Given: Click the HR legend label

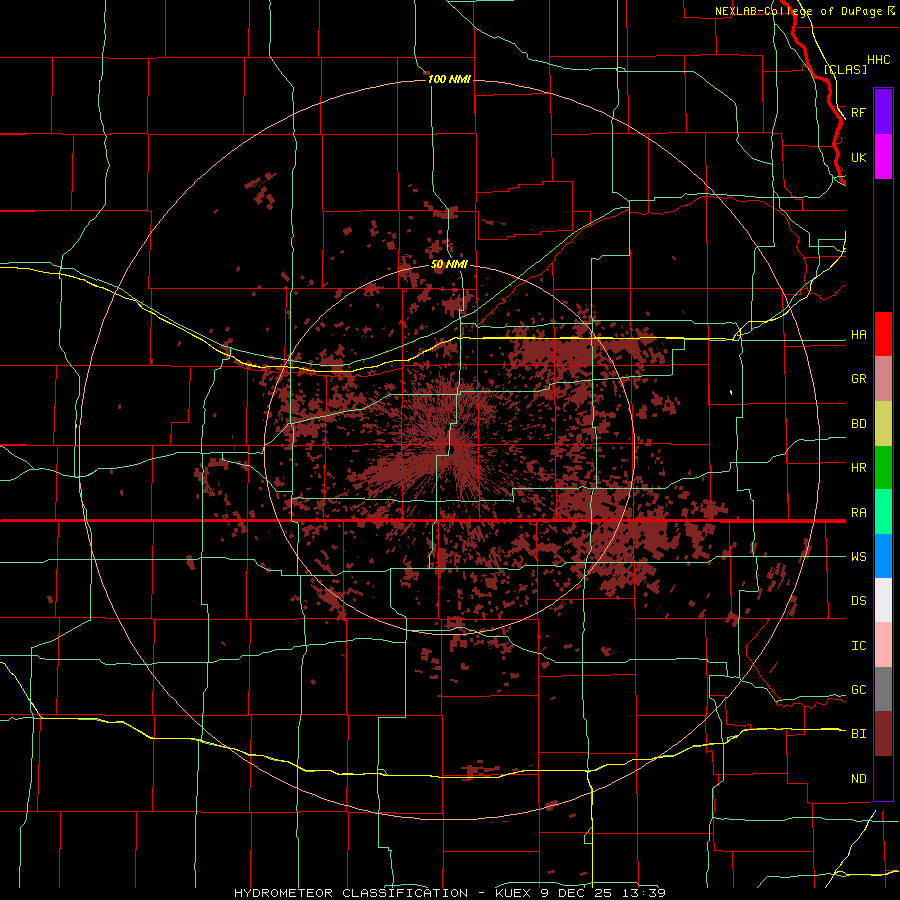Looking at the screenshot, I should pos(859,468).
